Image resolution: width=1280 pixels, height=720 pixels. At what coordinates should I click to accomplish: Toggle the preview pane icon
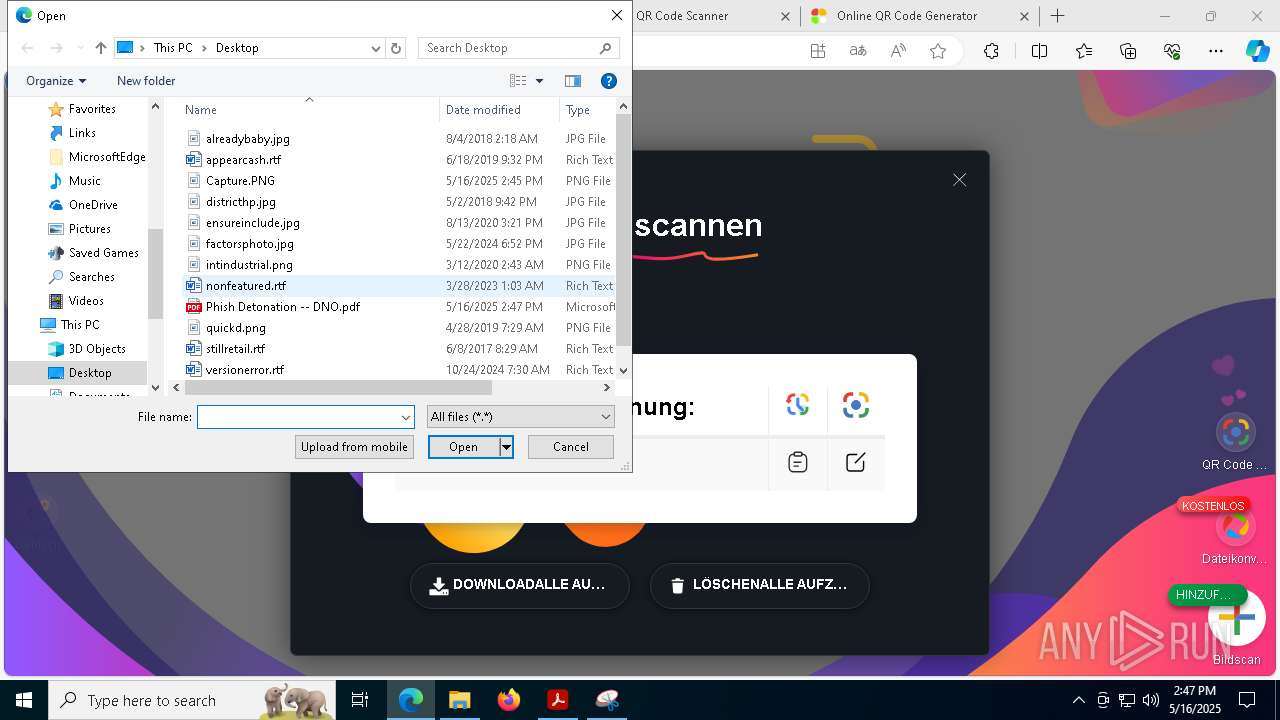[573, 81]
